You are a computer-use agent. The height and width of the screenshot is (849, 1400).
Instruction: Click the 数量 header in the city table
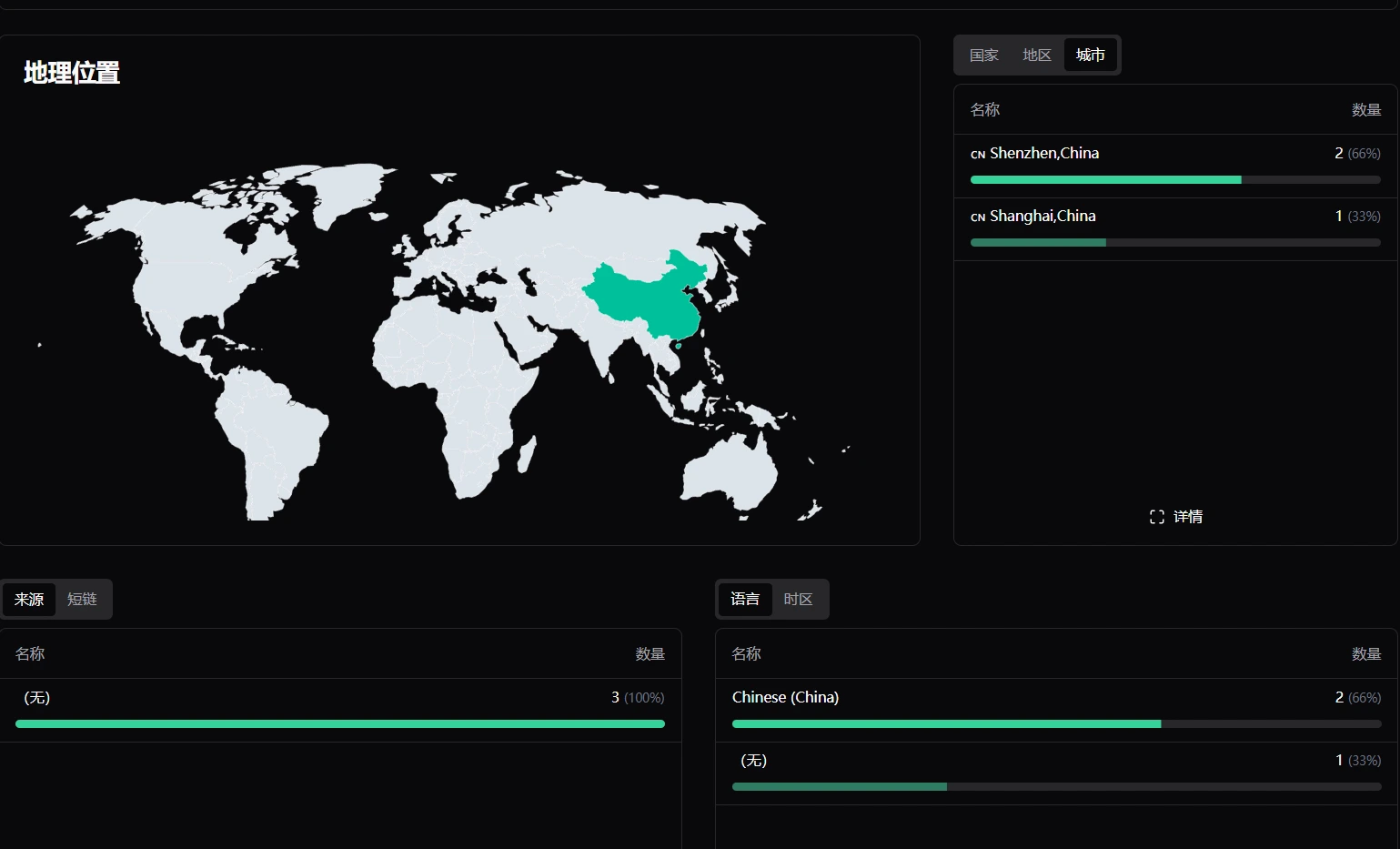[x=1365, y=110]
